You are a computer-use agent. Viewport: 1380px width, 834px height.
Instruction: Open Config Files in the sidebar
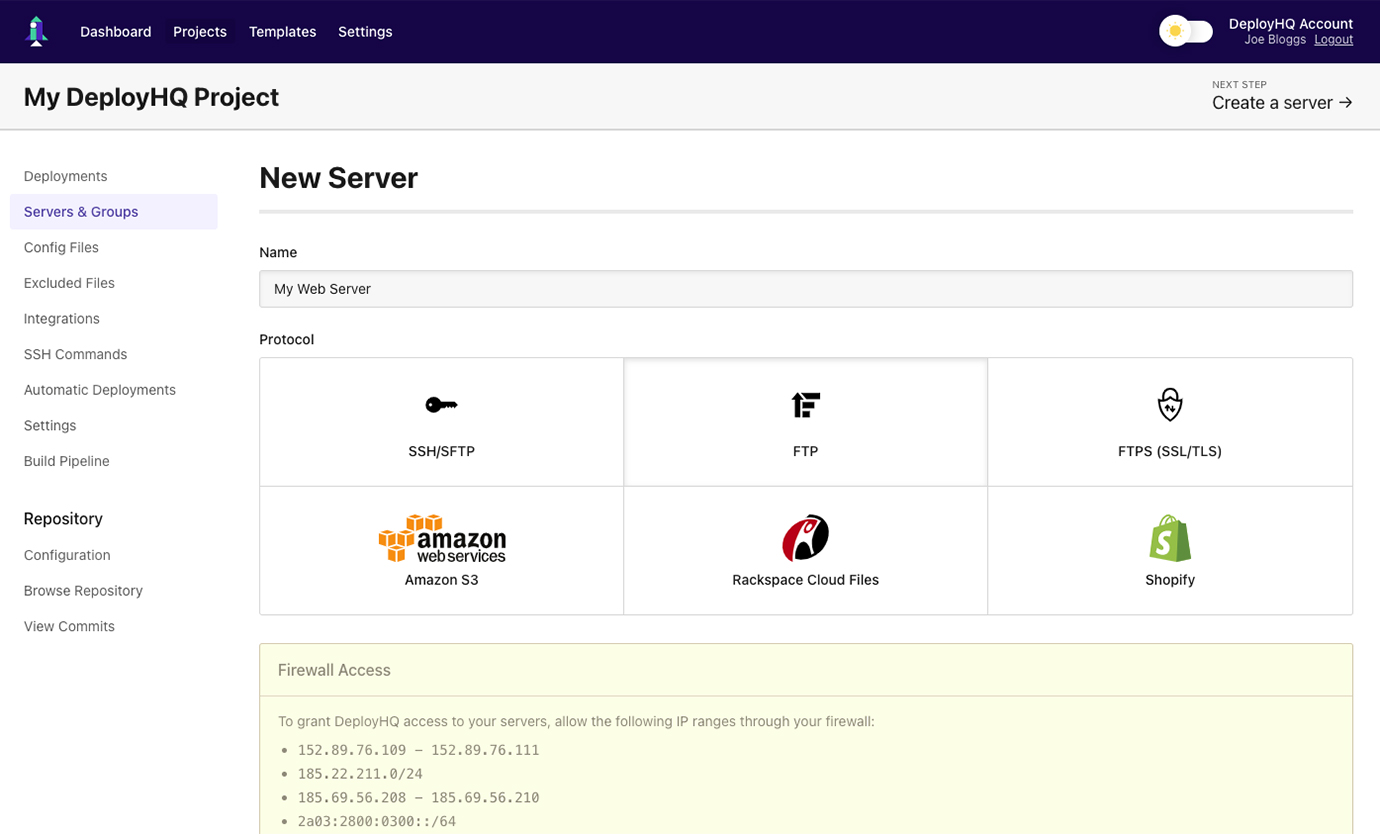click(61, 247)
